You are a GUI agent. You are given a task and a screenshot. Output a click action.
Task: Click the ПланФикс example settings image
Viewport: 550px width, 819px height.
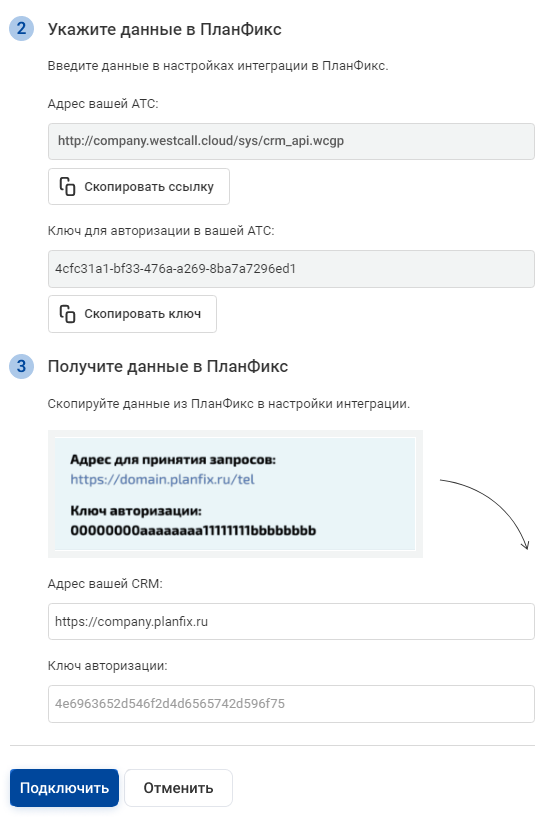[x=236, y=494]
